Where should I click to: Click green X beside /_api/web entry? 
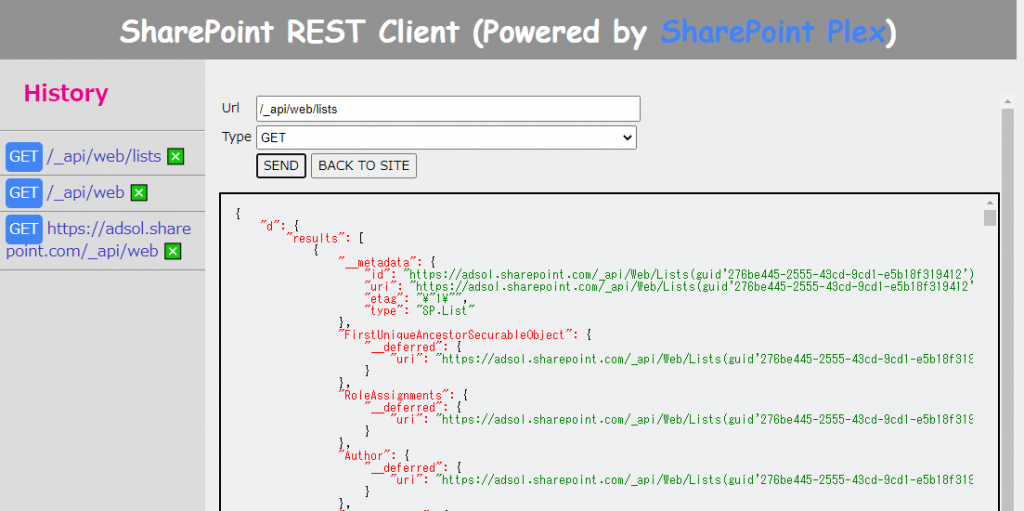tap(139, 192)
